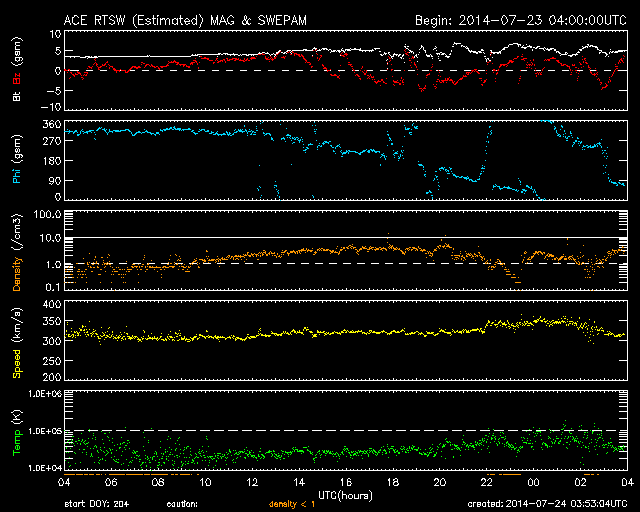Click the '00' midnight label on the time axis

click(533, 482)
